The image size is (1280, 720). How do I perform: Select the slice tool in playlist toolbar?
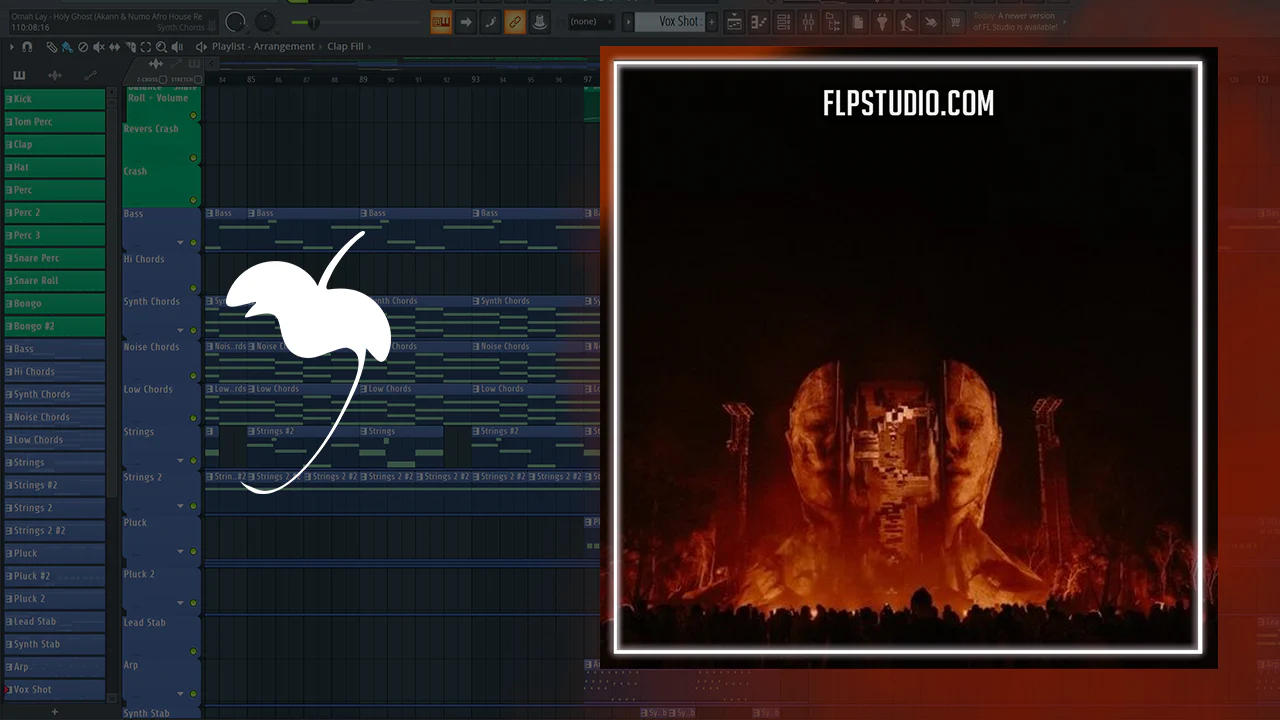click(130, 46)
